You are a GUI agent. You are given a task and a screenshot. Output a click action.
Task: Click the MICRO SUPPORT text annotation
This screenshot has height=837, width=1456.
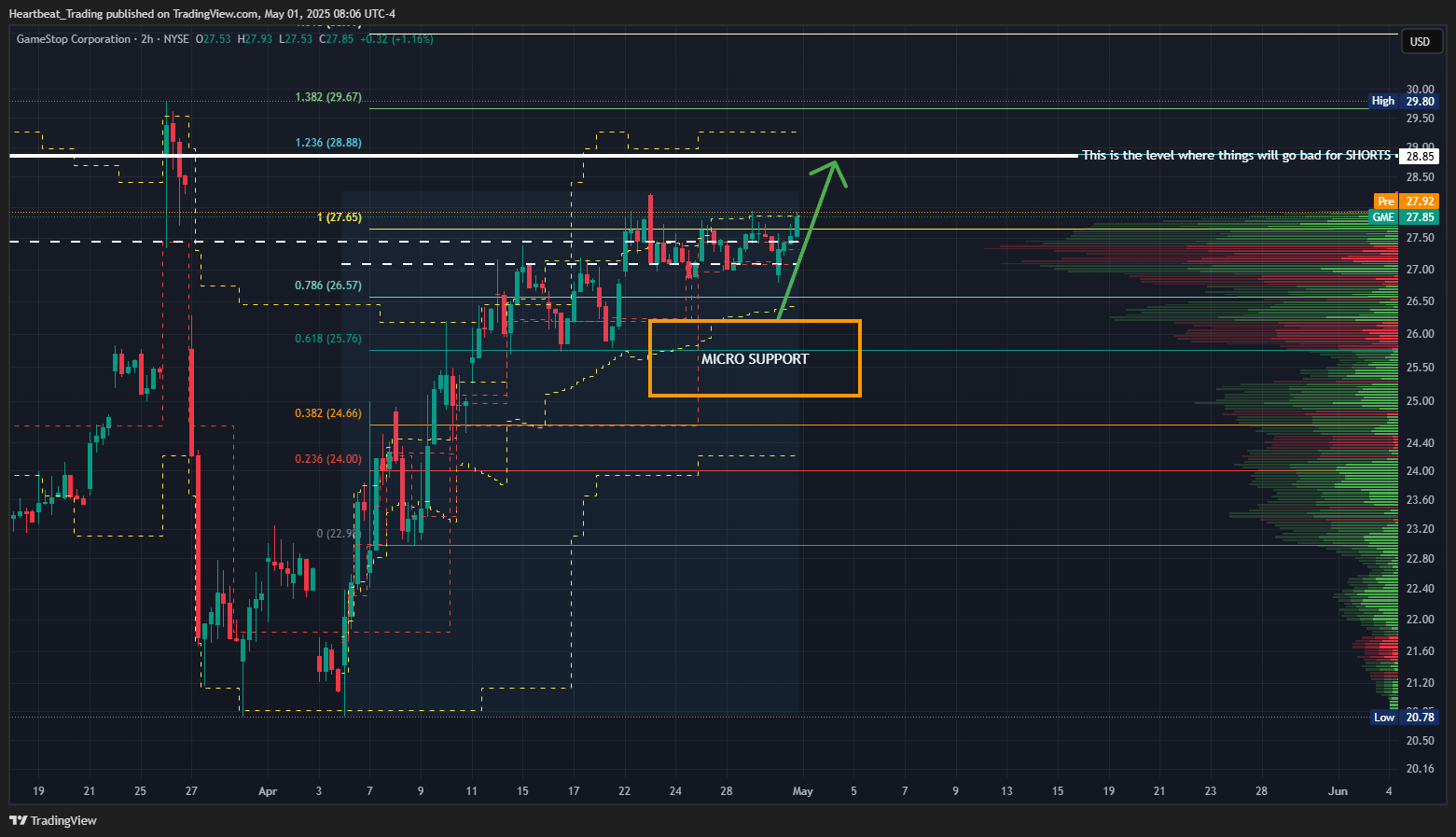(x=755, y=359)
